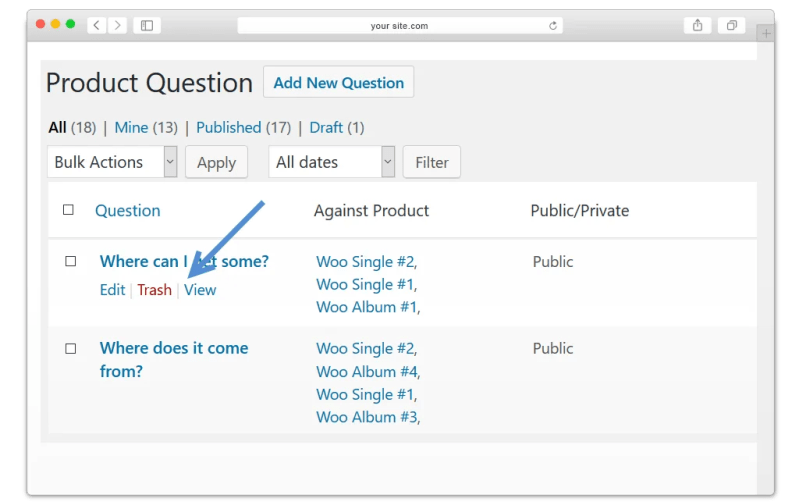
Task: Open Woo Single #2 in the first row
Action: (365, 262)
